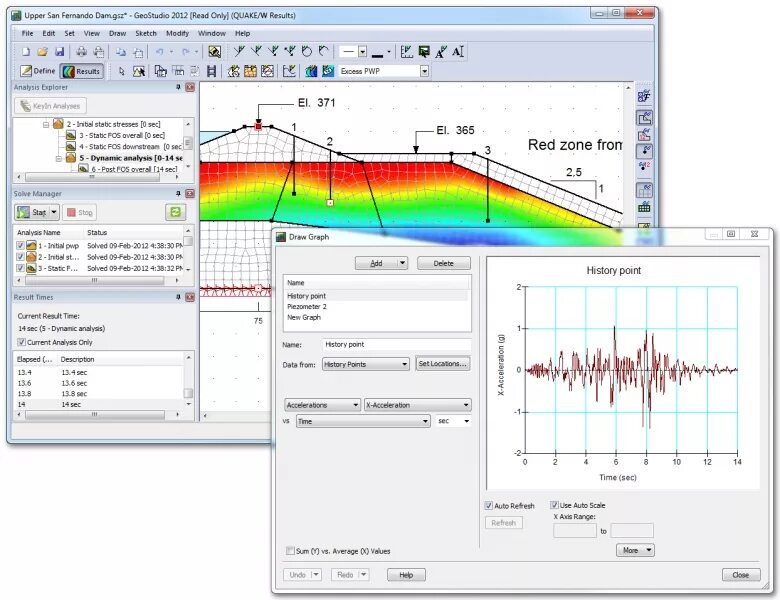
Task: Click the contour labels icon beside Excess PWP
Action: [328, 72]
